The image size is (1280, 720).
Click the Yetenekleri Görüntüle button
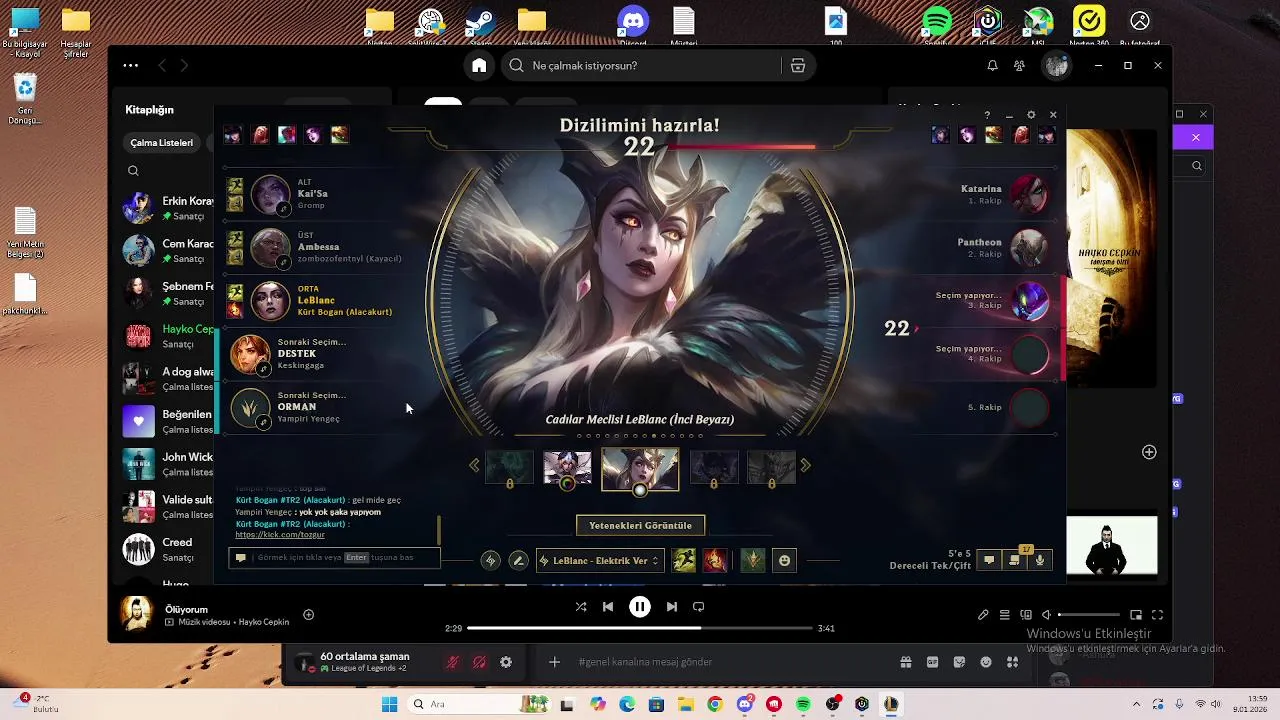[640, 525]
